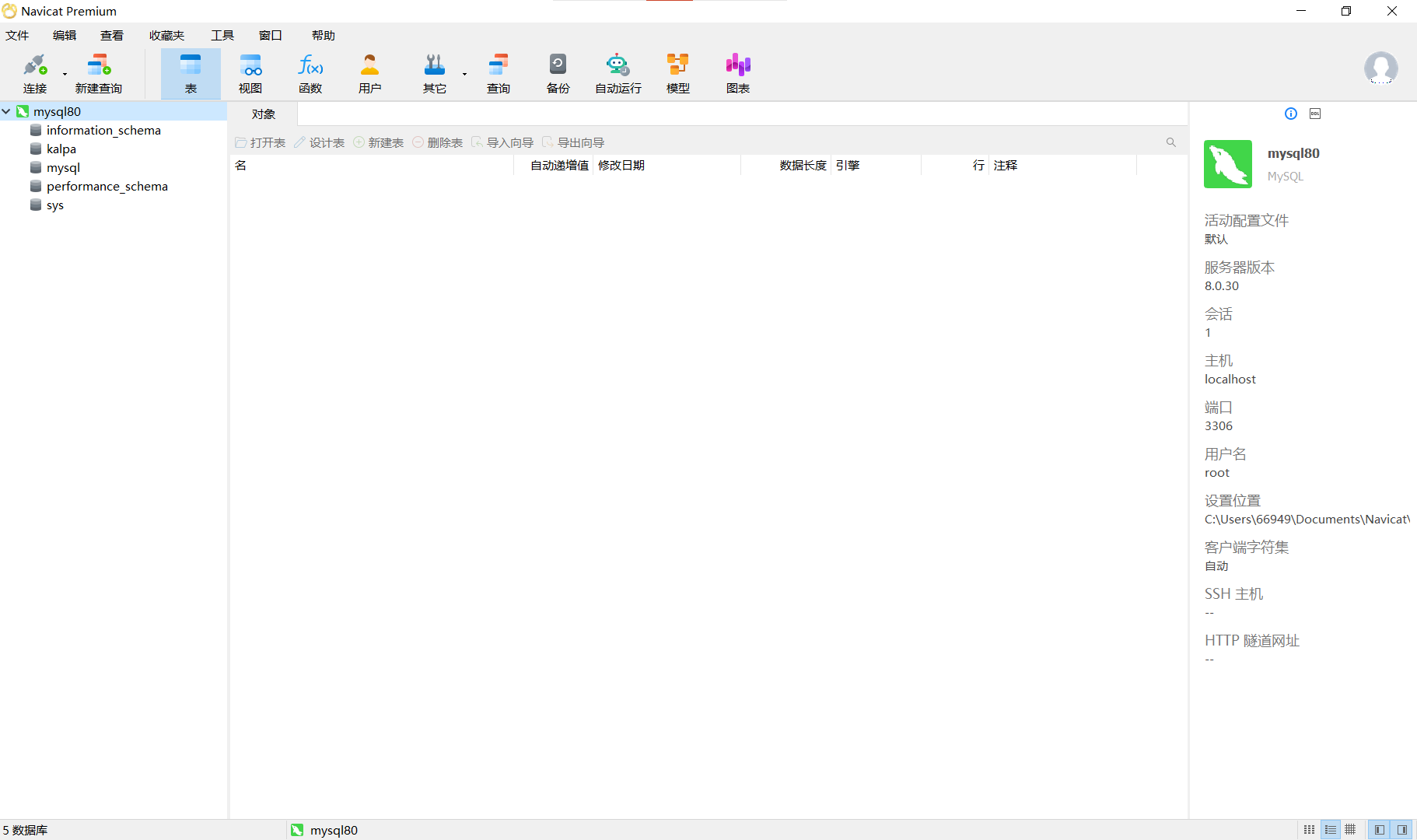1417x840 pixels.
Task: Open the 工具 menu
Action: pos(222,35)
